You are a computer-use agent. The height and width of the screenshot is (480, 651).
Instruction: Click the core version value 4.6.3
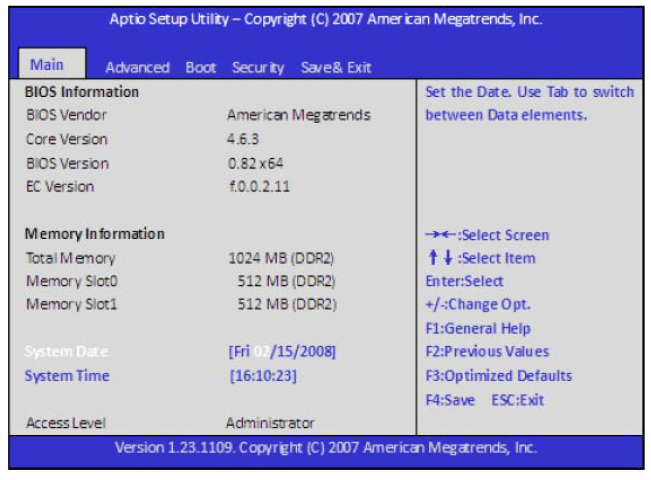tap(243, 139)
